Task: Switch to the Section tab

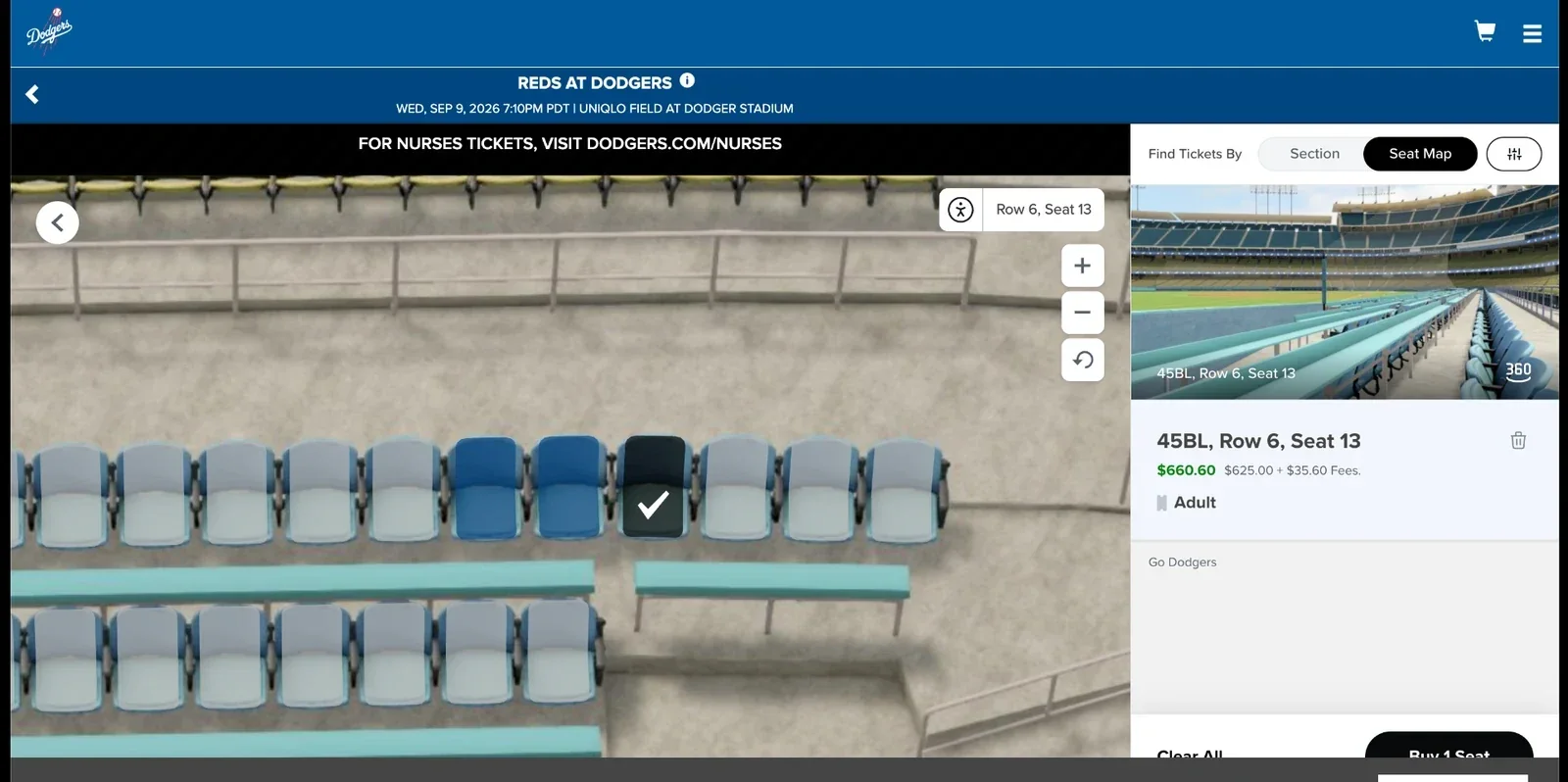Action: coord(1314,154)
